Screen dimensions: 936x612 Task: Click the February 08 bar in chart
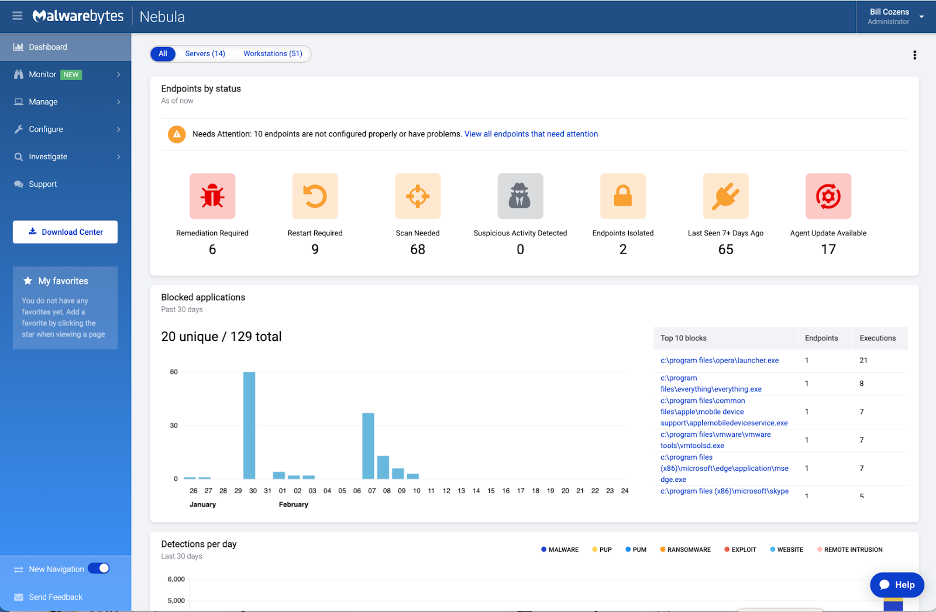[383, 468]
